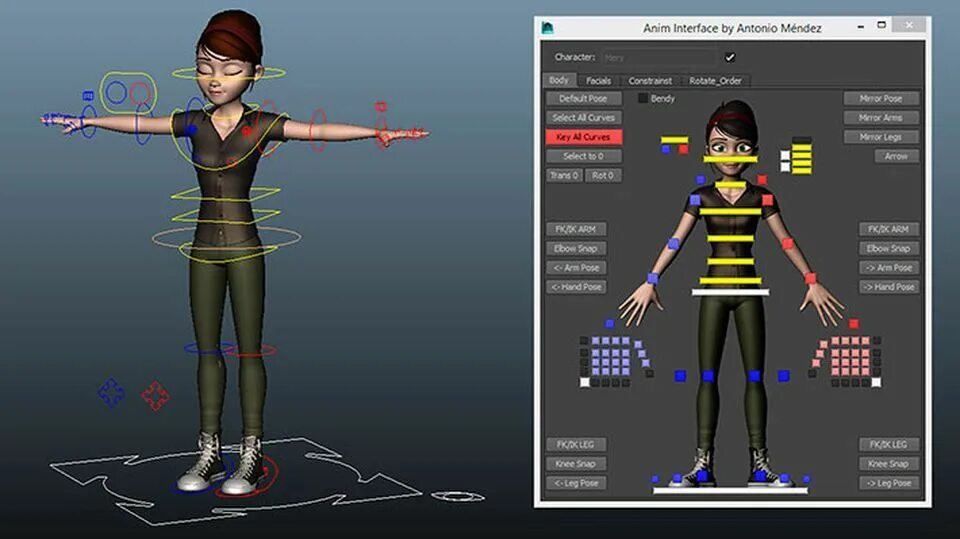Select the small white oval control on the ground
The width and height of the screenshot is (960, 539).
(458, 496)
